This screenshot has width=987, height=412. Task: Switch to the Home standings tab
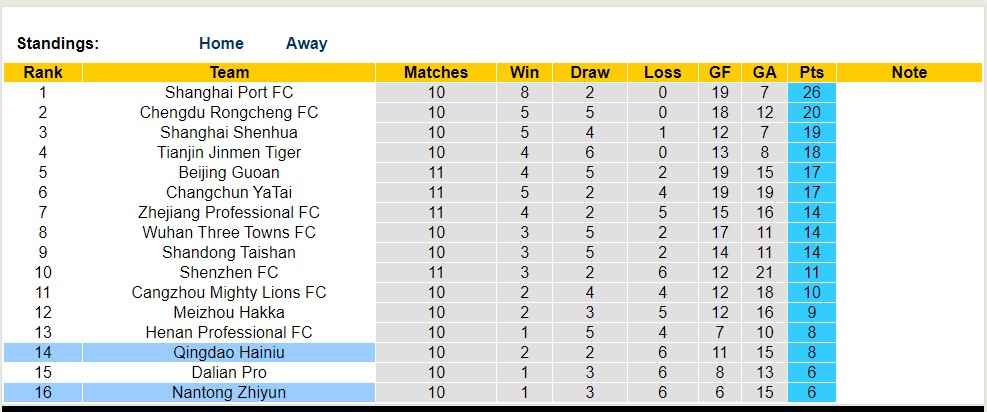(x=221, y=43)
